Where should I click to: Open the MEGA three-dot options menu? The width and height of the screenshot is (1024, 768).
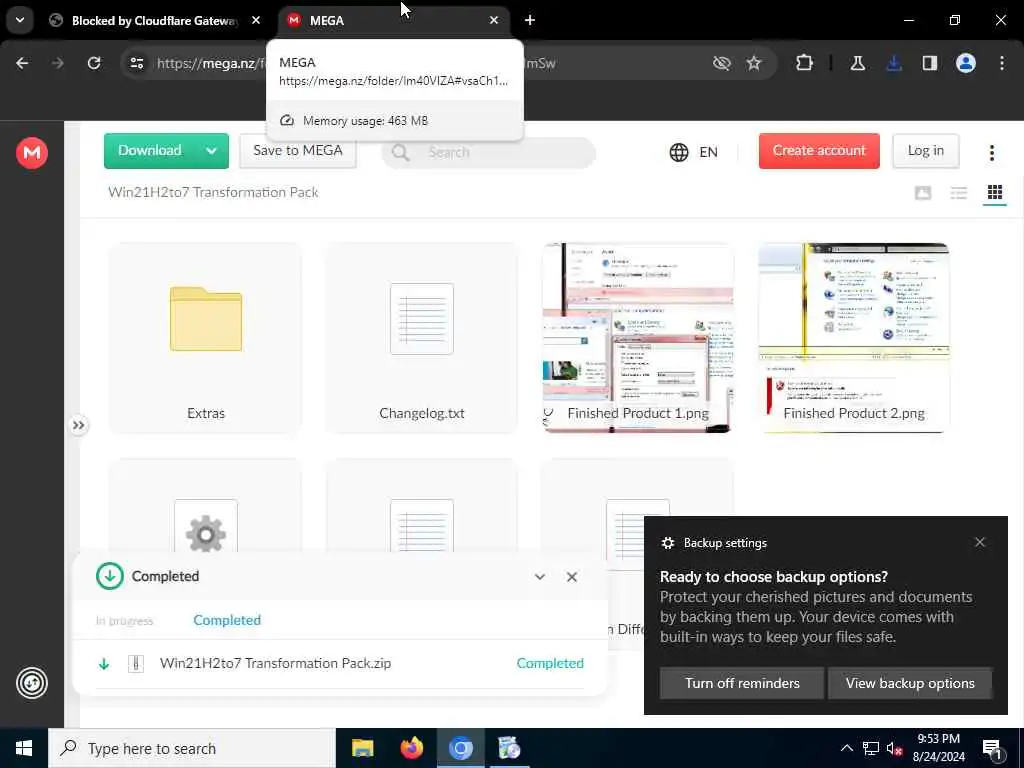click(991, 153)
